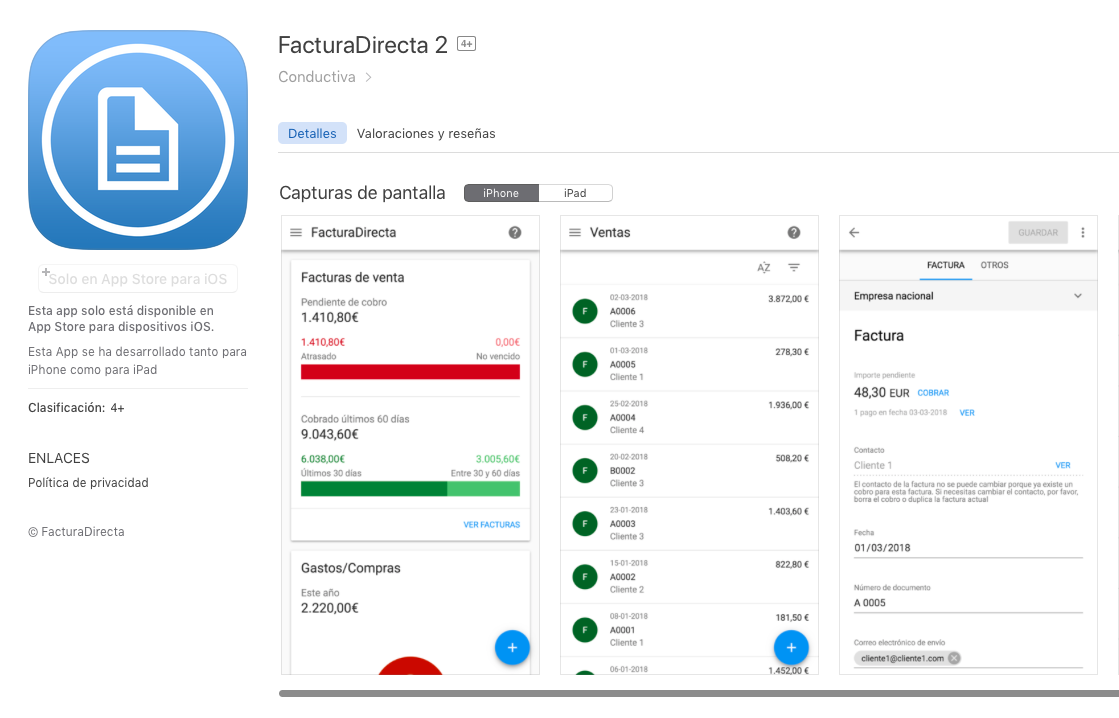
Task: Click the Gastos/Compras card title
Action: (x=350, y=568)
